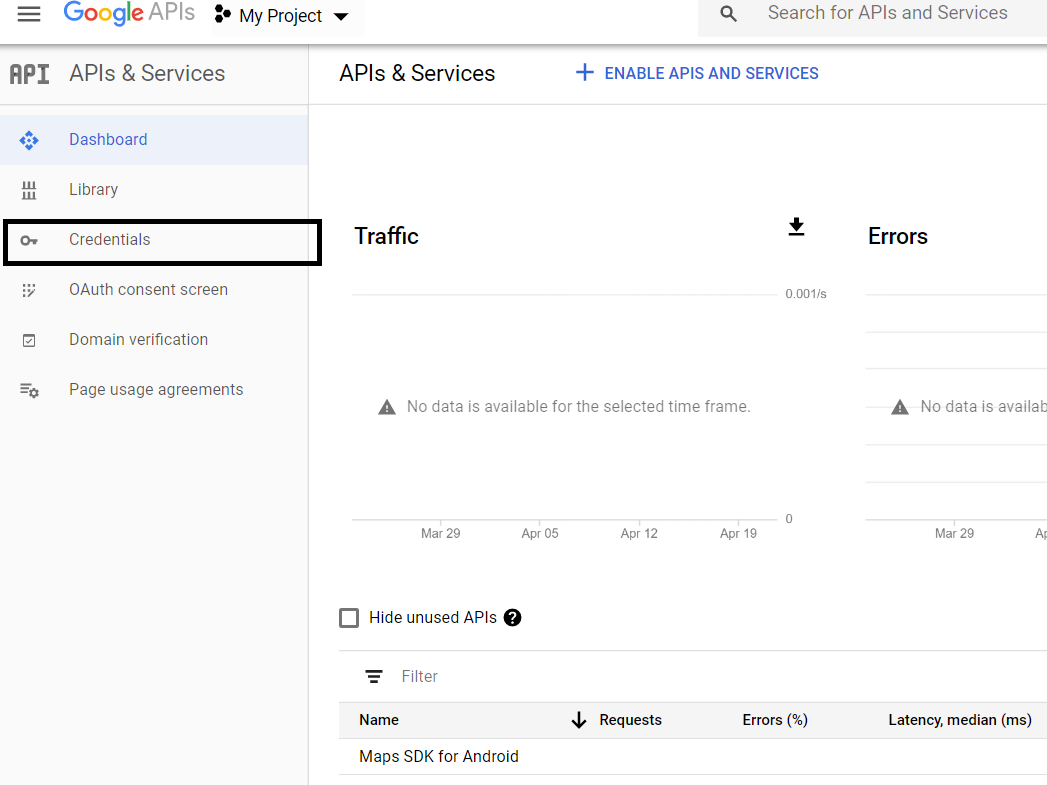Click the Credentials key icon
Image resolution: width=1047 pixels, height=785 pixels.
click(29, 240)
